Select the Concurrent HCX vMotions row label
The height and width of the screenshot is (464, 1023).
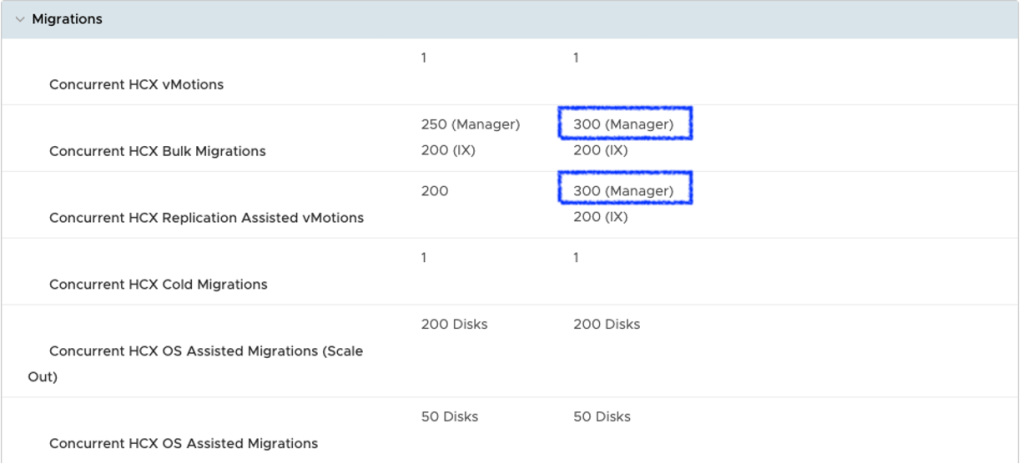(x=136, y=85)
